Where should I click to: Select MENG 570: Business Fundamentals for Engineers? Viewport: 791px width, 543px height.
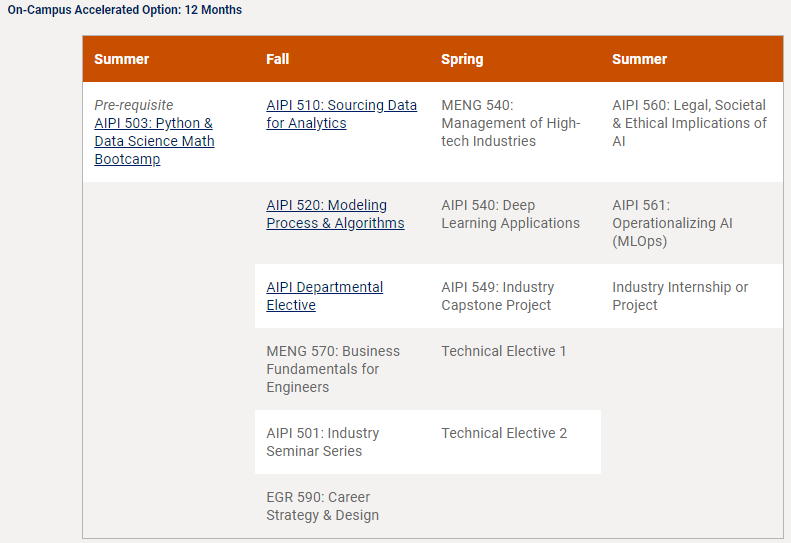click(x=333, y=369)
